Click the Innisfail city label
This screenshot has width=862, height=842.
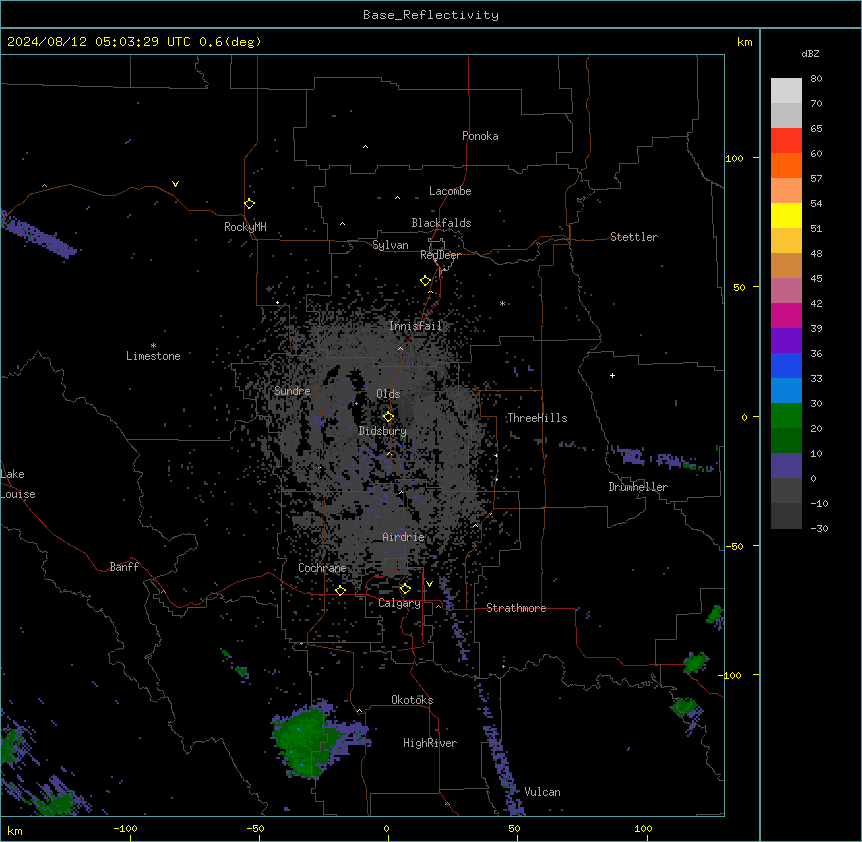click(415, 326)
